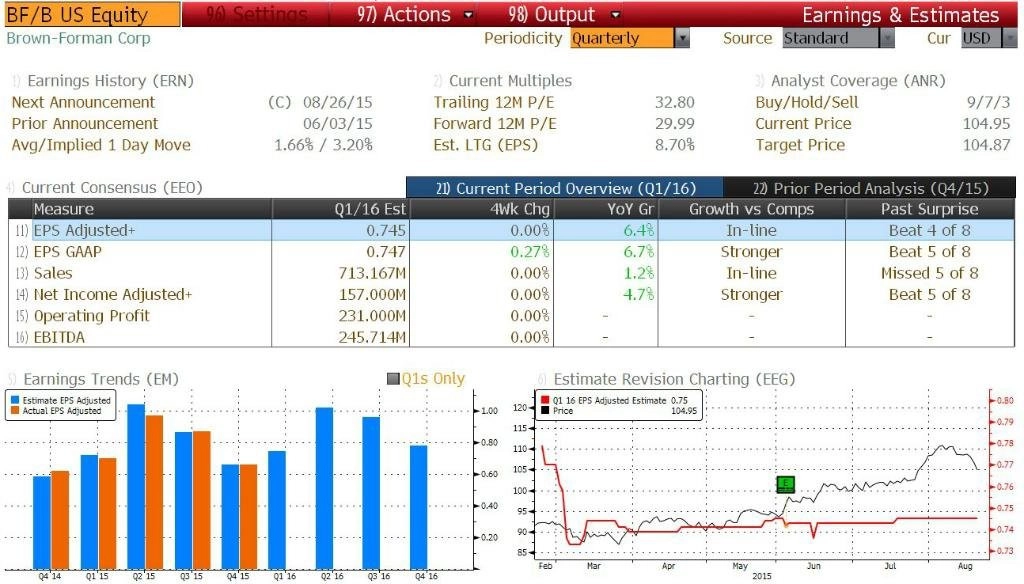Open Estimate Revision Charting (EEG) link
The height and width of the screenshot is (584, 1024).
(674, 379)
